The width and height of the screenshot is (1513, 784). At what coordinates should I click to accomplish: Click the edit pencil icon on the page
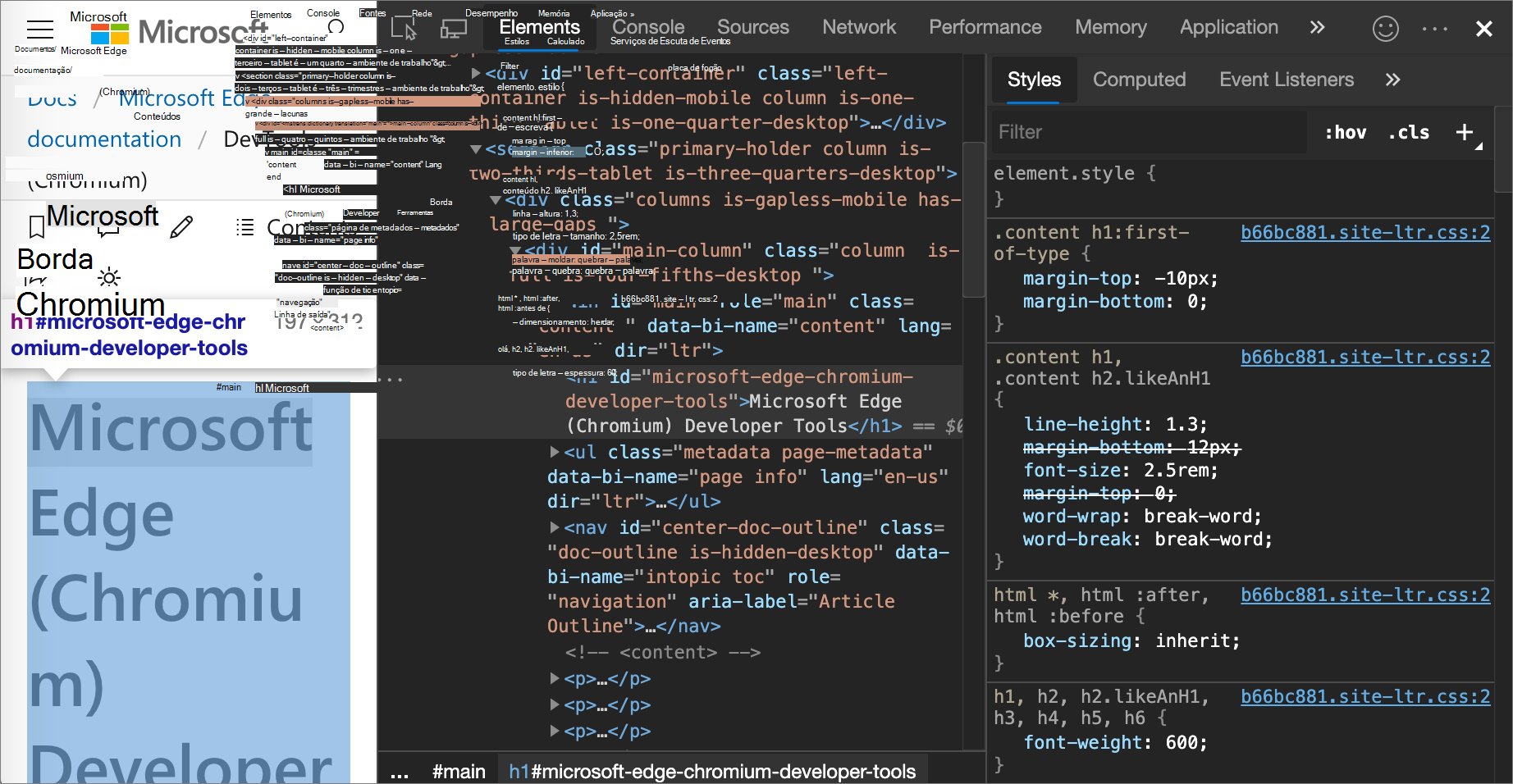181,227
